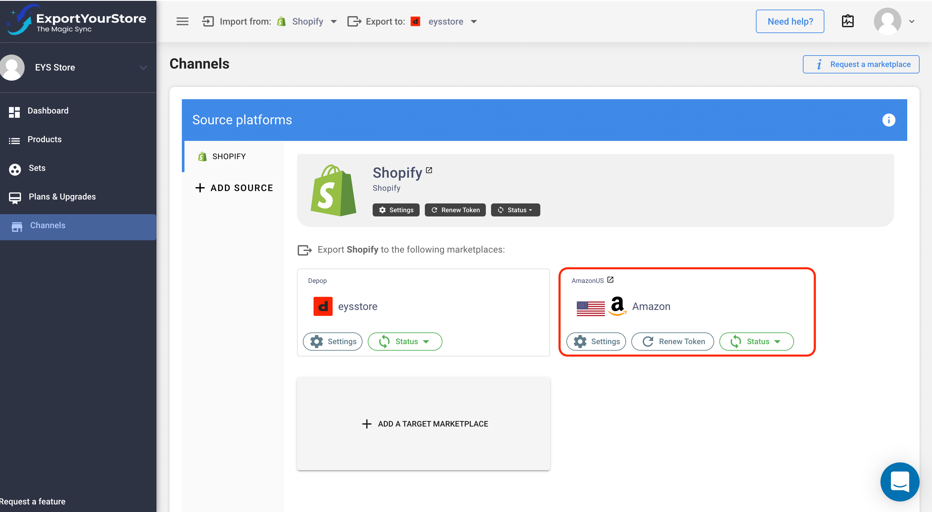
Task: Click the info icon in Source platforms header
Action: tap(889, 120)
